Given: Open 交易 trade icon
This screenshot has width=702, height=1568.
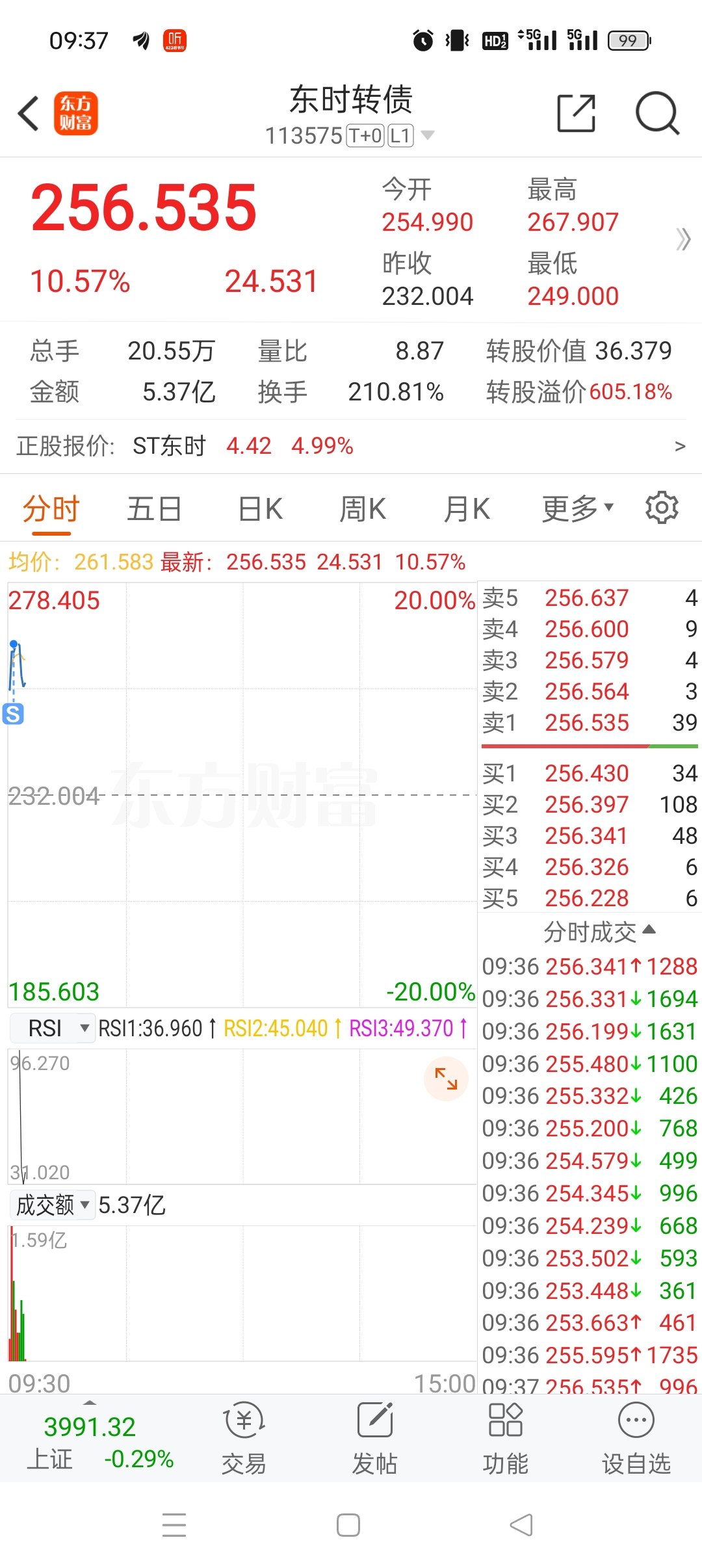Looking at the screenshot, I should 244,1438.
